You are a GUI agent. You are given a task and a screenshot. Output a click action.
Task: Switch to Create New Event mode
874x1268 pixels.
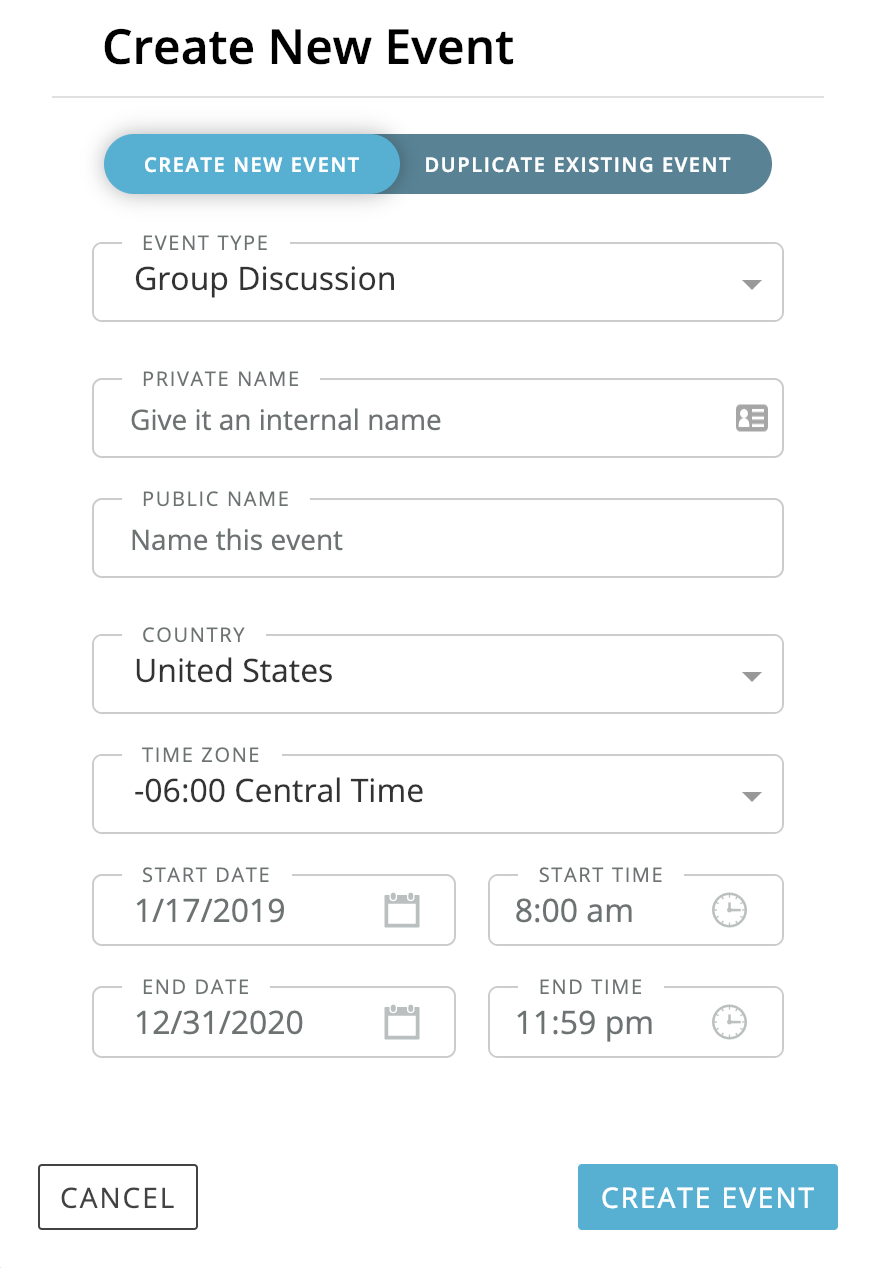(252, 165)
